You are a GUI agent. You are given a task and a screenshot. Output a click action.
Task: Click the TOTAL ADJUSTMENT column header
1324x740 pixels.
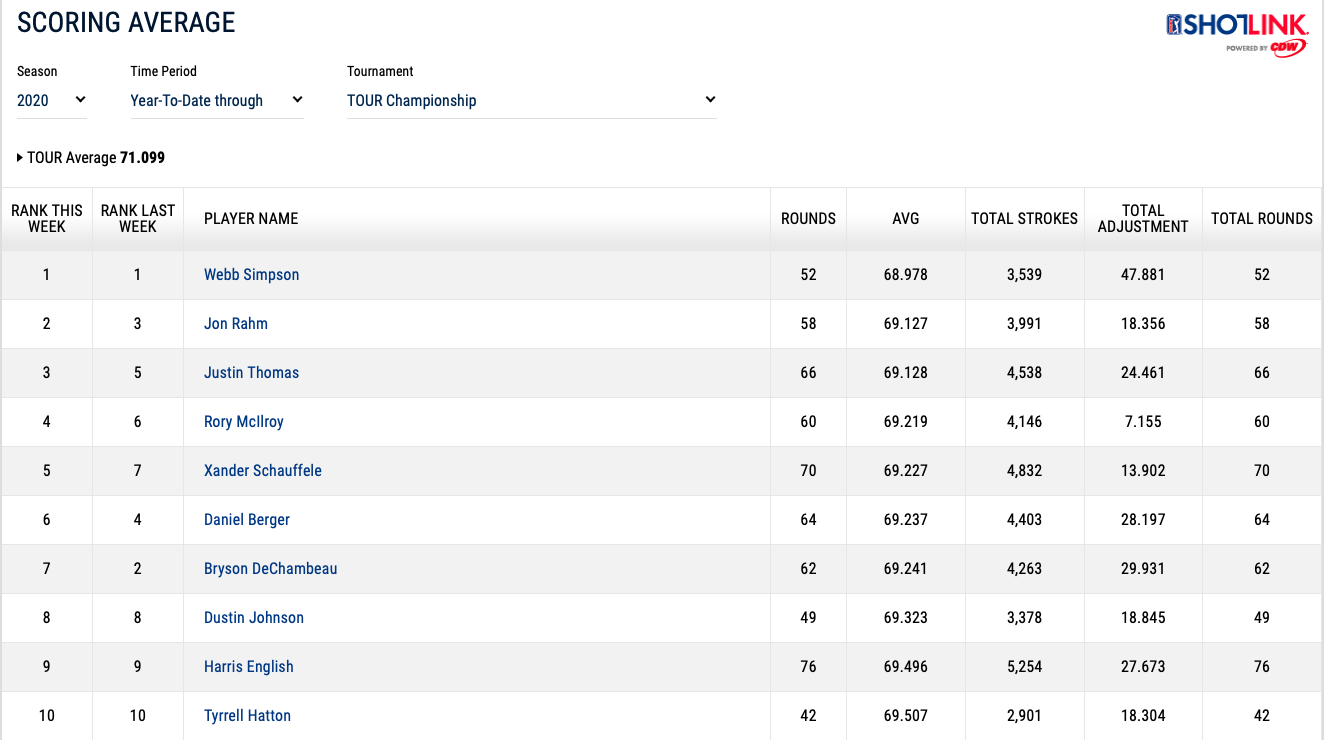[1143, 219]
